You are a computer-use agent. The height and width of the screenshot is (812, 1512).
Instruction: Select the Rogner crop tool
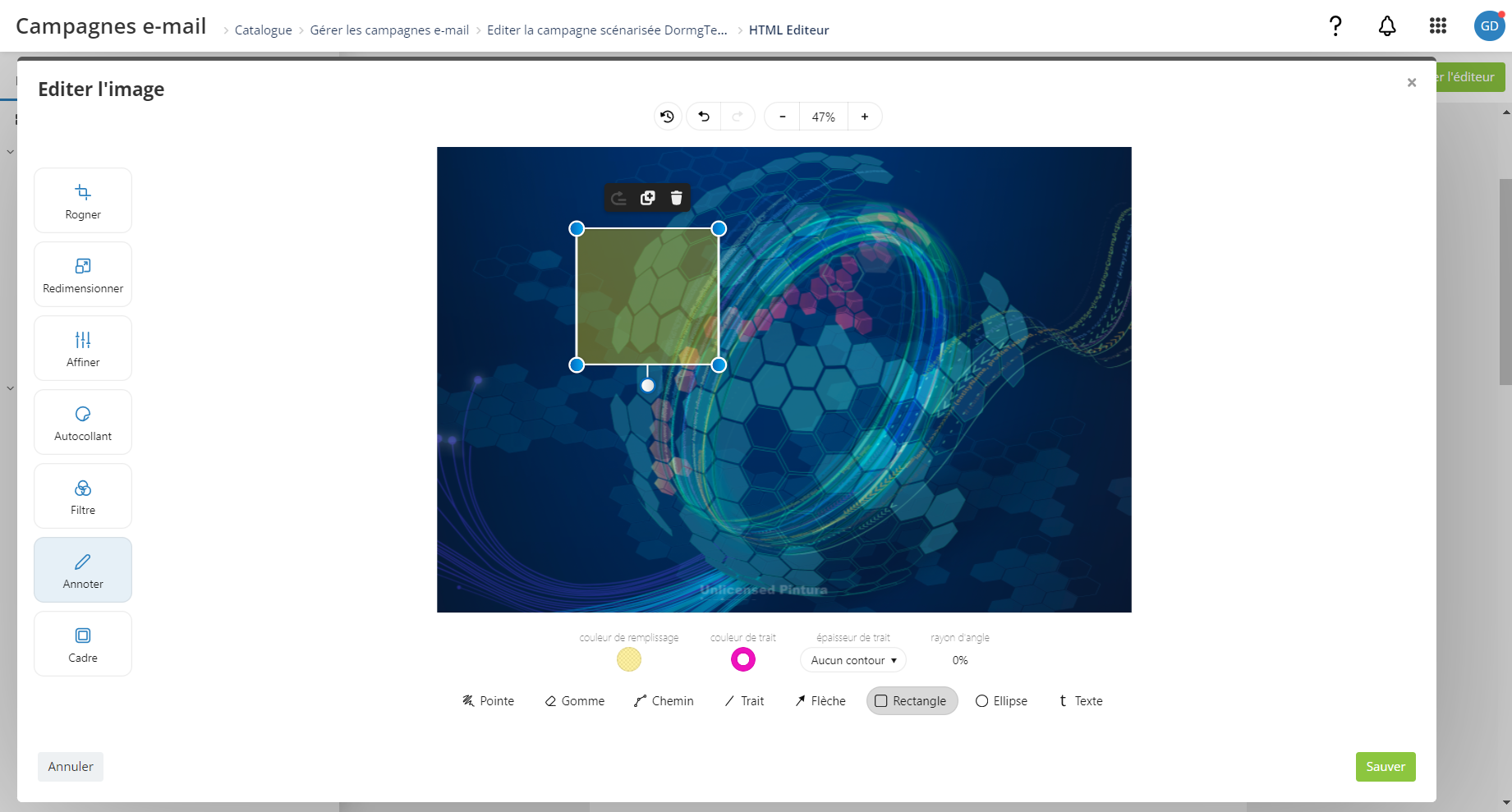pos(83,200)
